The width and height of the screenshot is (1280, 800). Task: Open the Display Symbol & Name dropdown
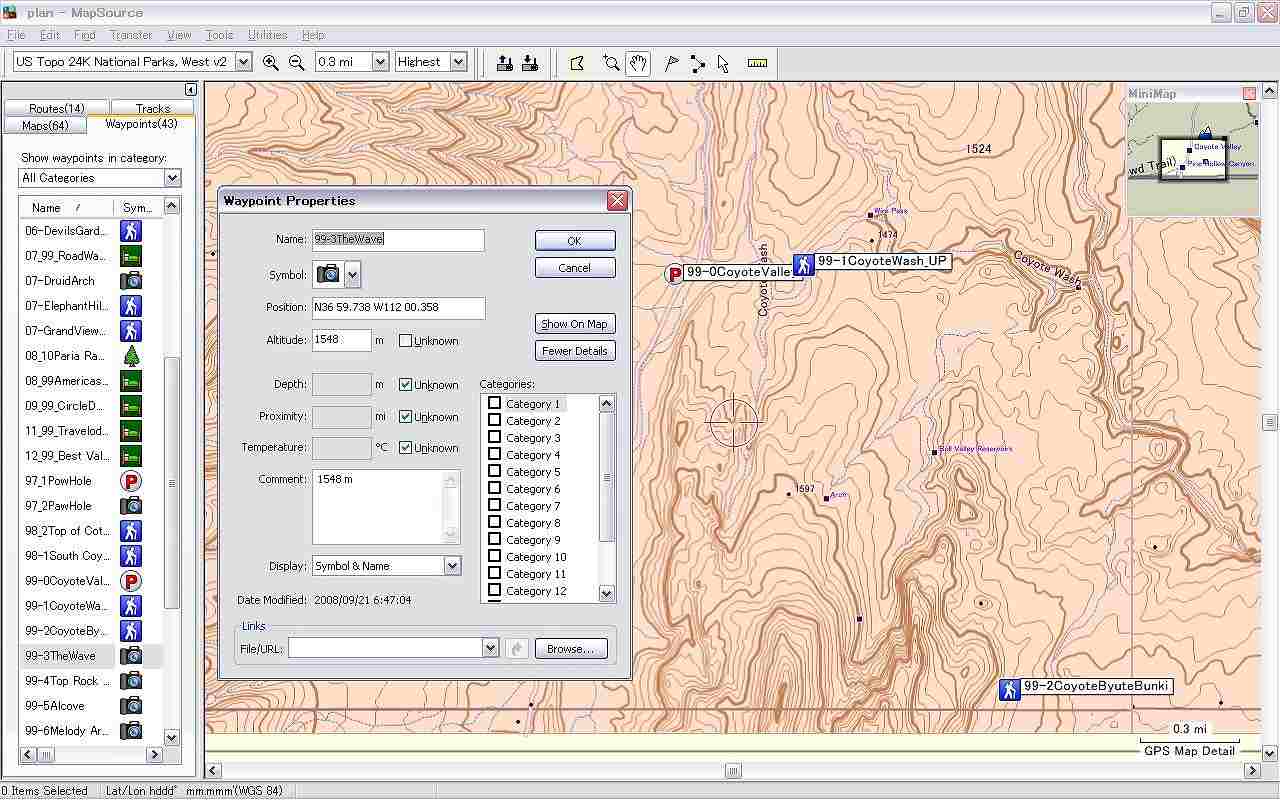(x=452, y=566)
